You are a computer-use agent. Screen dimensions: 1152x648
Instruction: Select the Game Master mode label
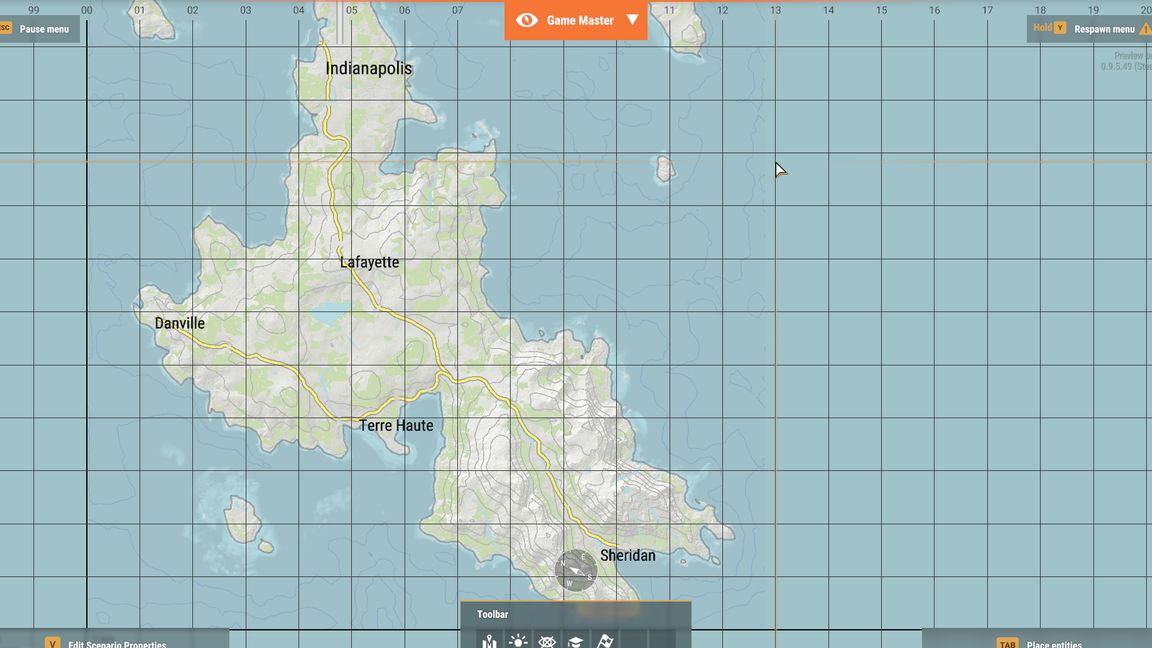(580, 20)
